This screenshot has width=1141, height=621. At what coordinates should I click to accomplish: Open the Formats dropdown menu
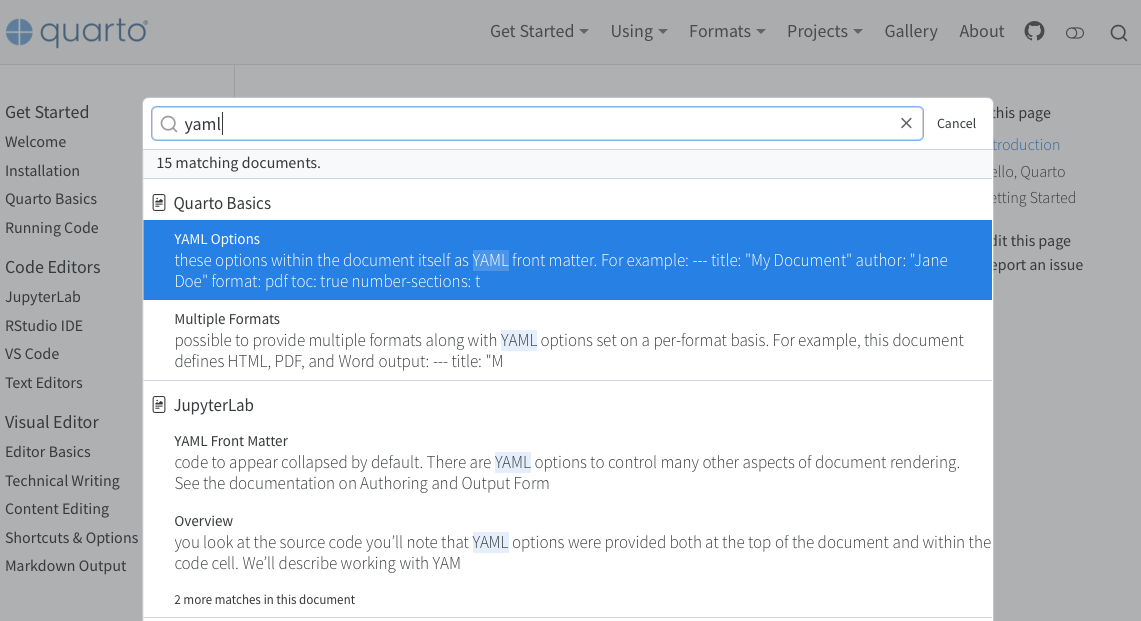tap(727, 31)
